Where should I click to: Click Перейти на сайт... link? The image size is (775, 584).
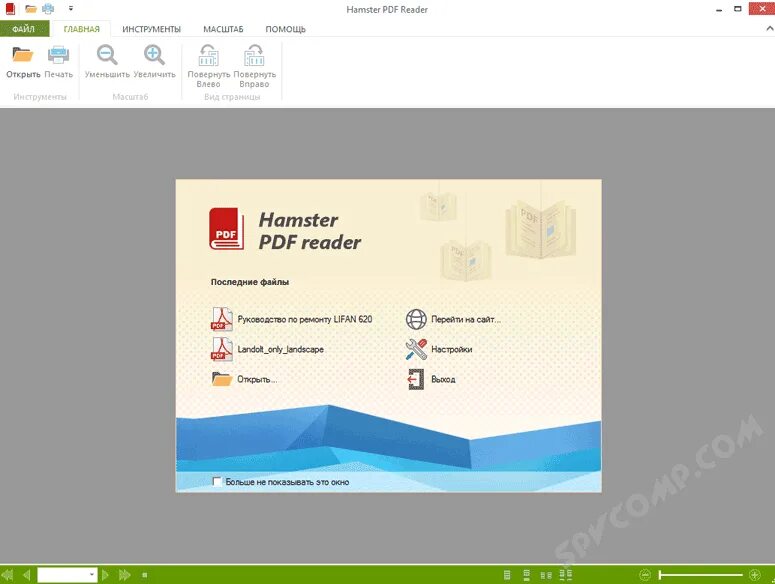466,319
